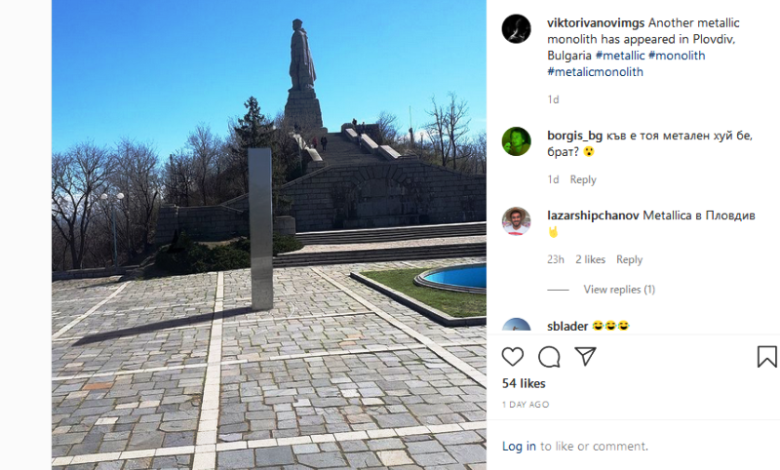Click the Log in link
The width and height of the screenshot is (780, 470).
pyautogui.click(x=519, y=446)
